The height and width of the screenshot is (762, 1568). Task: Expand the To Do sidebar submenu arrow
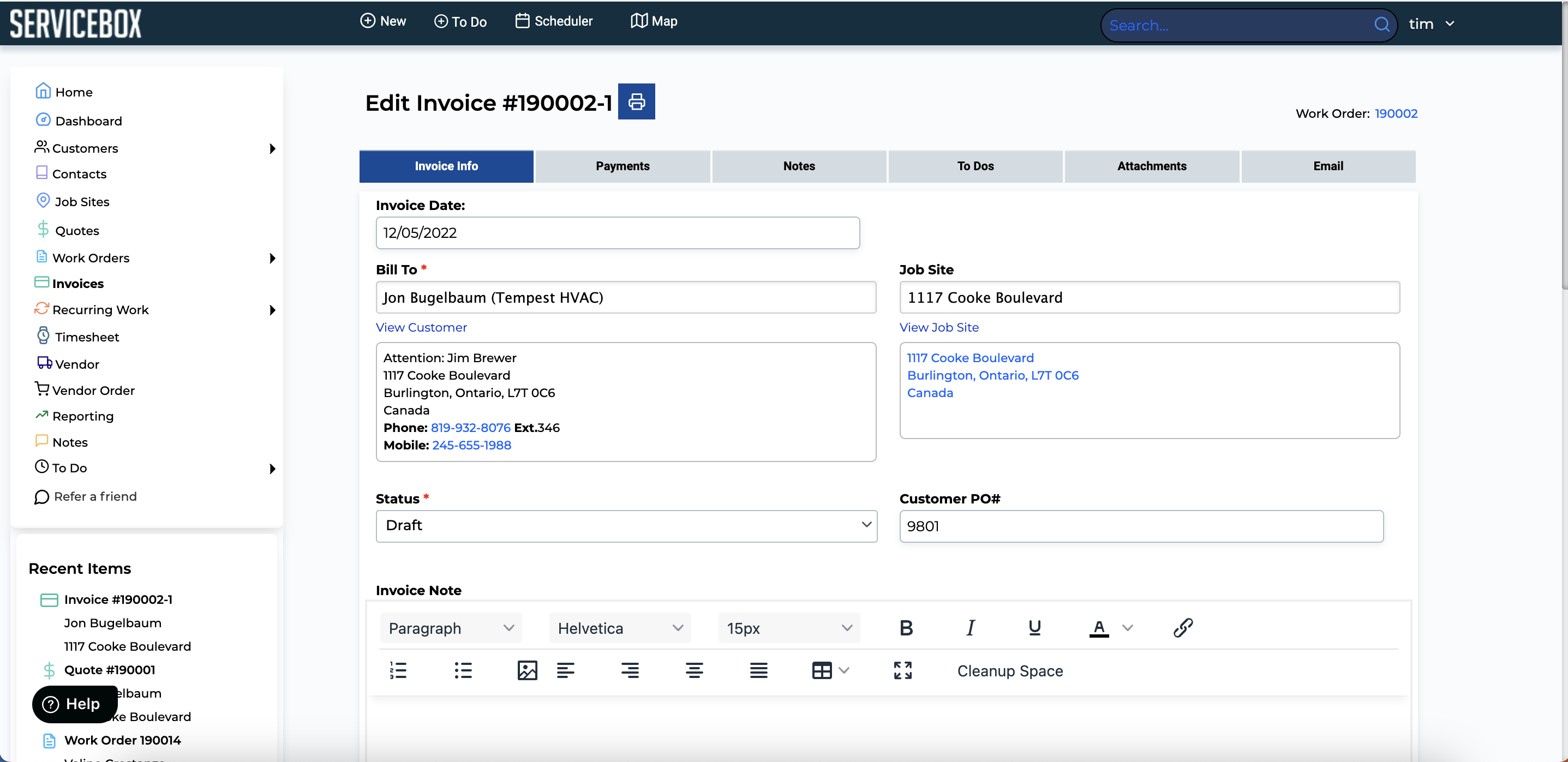click(272, 468)
